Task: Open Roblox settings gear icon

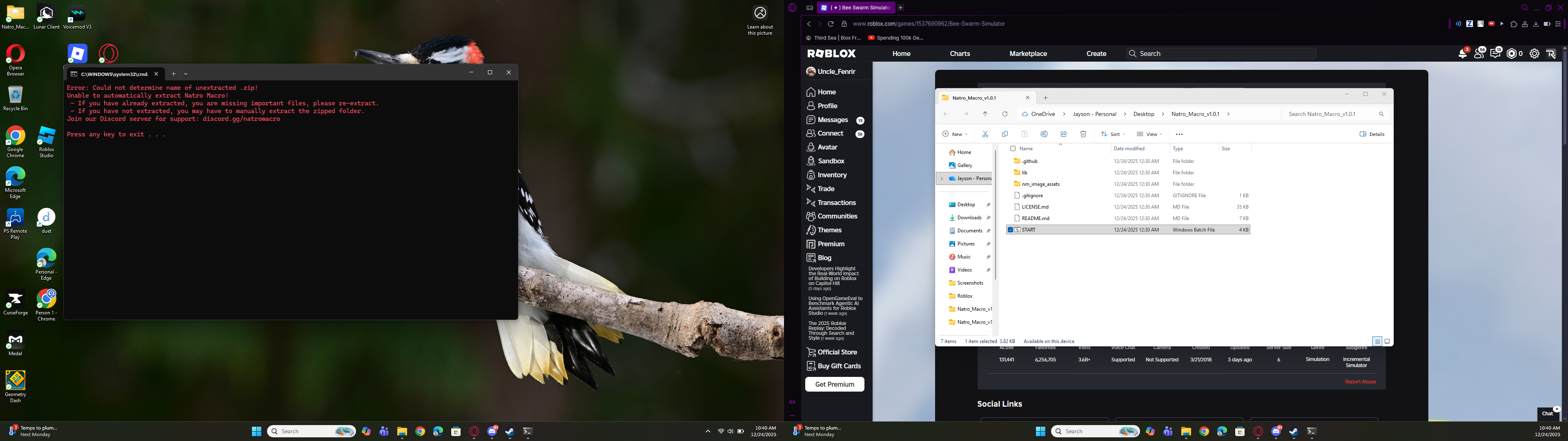Action: click(x=1534, y=53)
